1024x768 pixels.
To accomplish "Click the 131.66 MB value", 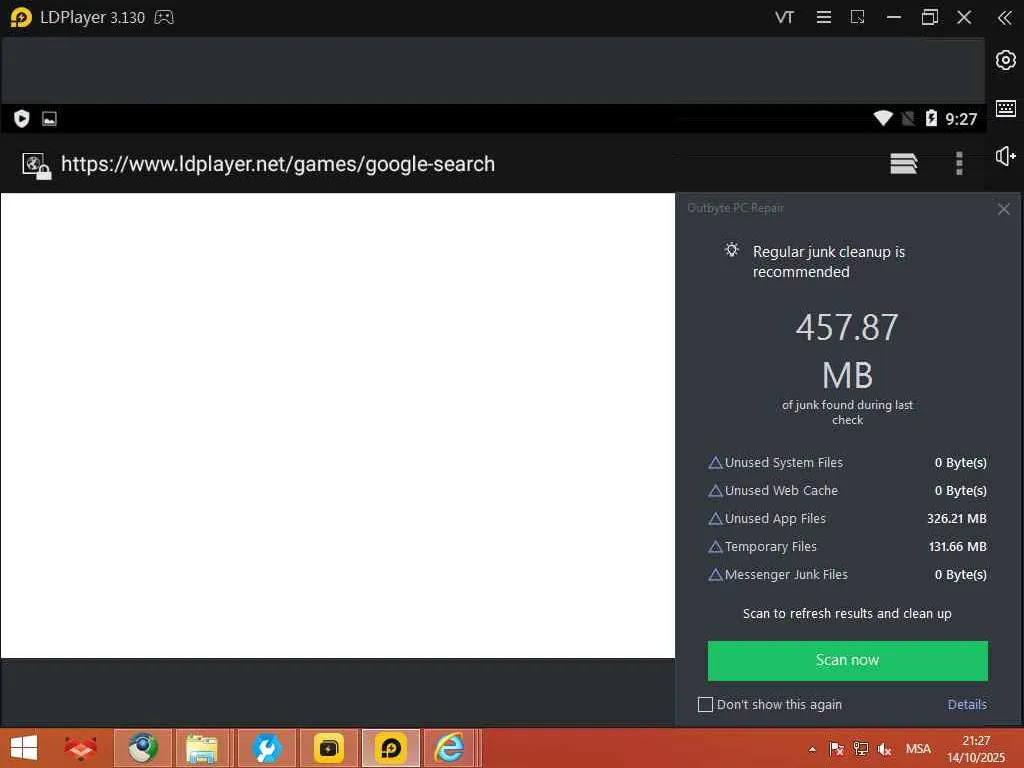I will 957,547.
